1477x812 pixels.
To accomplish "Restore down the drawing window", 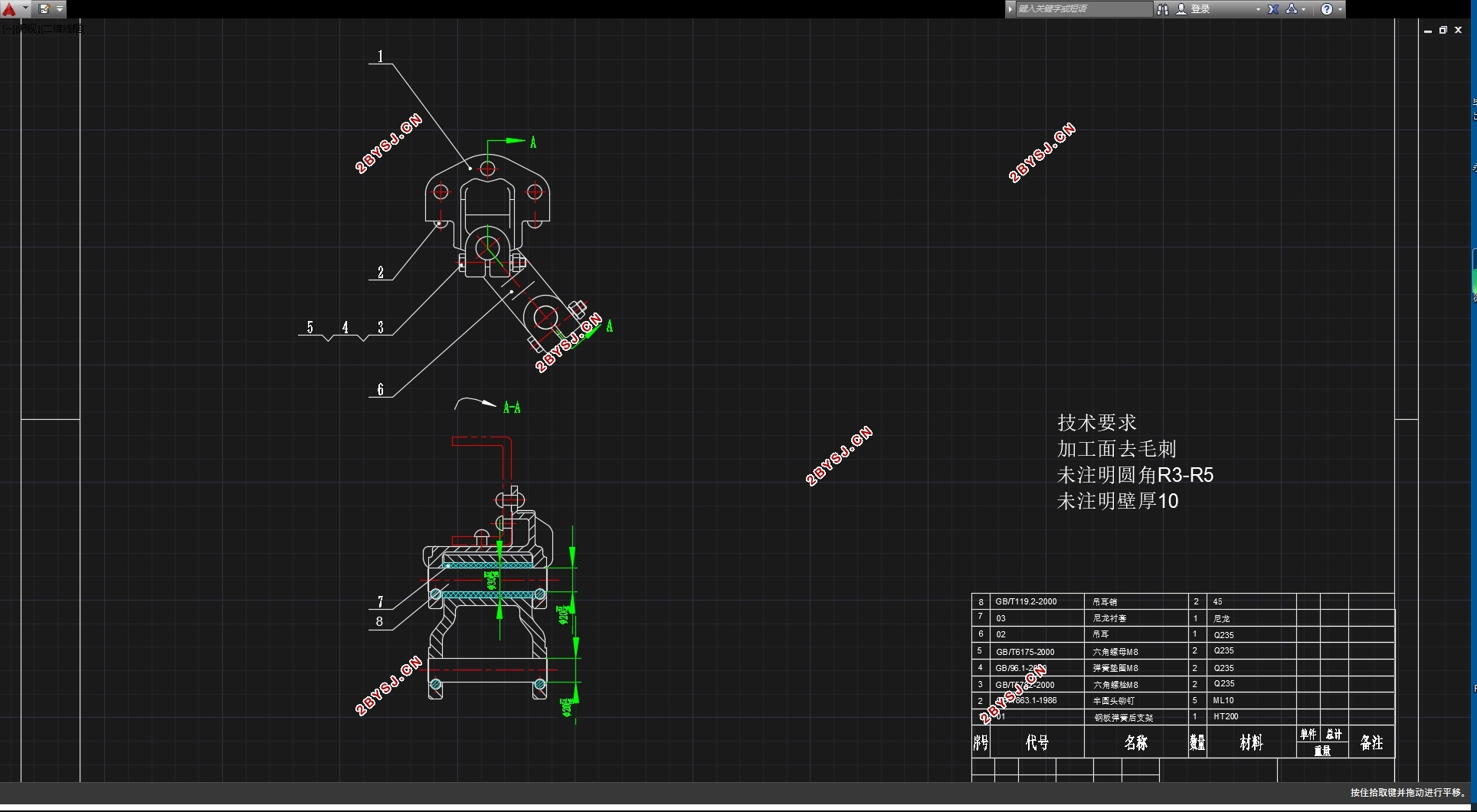I will click(1443, 31).
